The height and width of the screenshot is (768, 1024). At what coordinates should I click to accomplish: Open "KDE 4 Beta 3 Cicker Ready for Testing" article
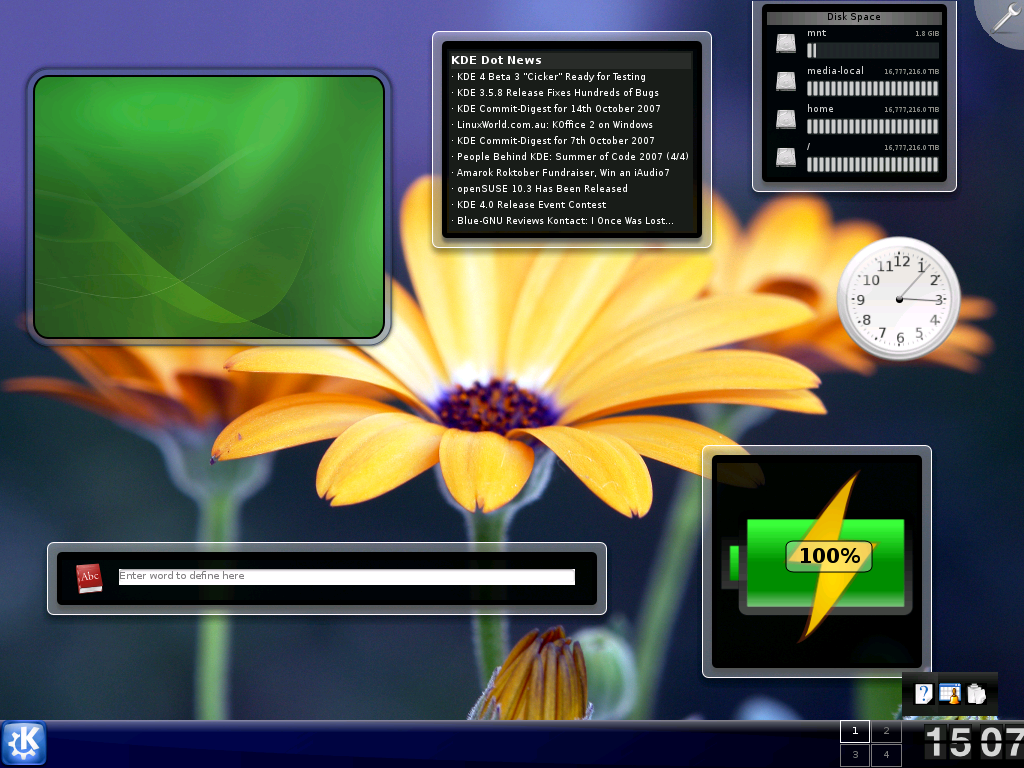(x=551, y=76)
